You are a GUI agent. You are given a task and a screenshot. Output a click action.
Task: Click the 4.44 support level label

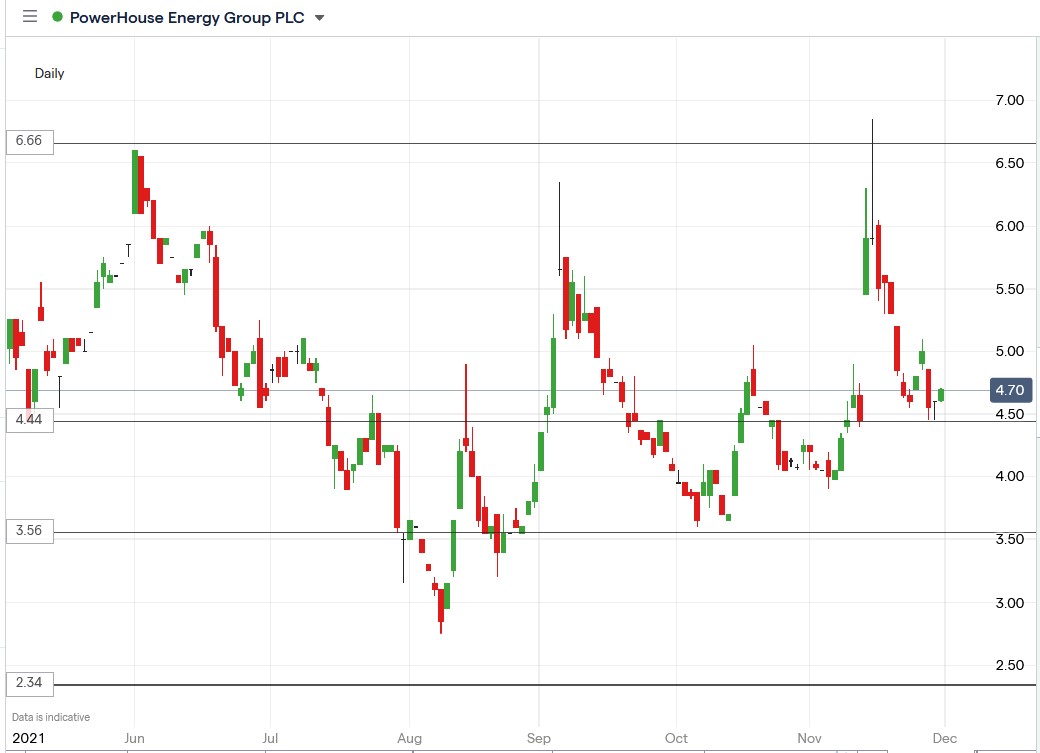point(28,420)
